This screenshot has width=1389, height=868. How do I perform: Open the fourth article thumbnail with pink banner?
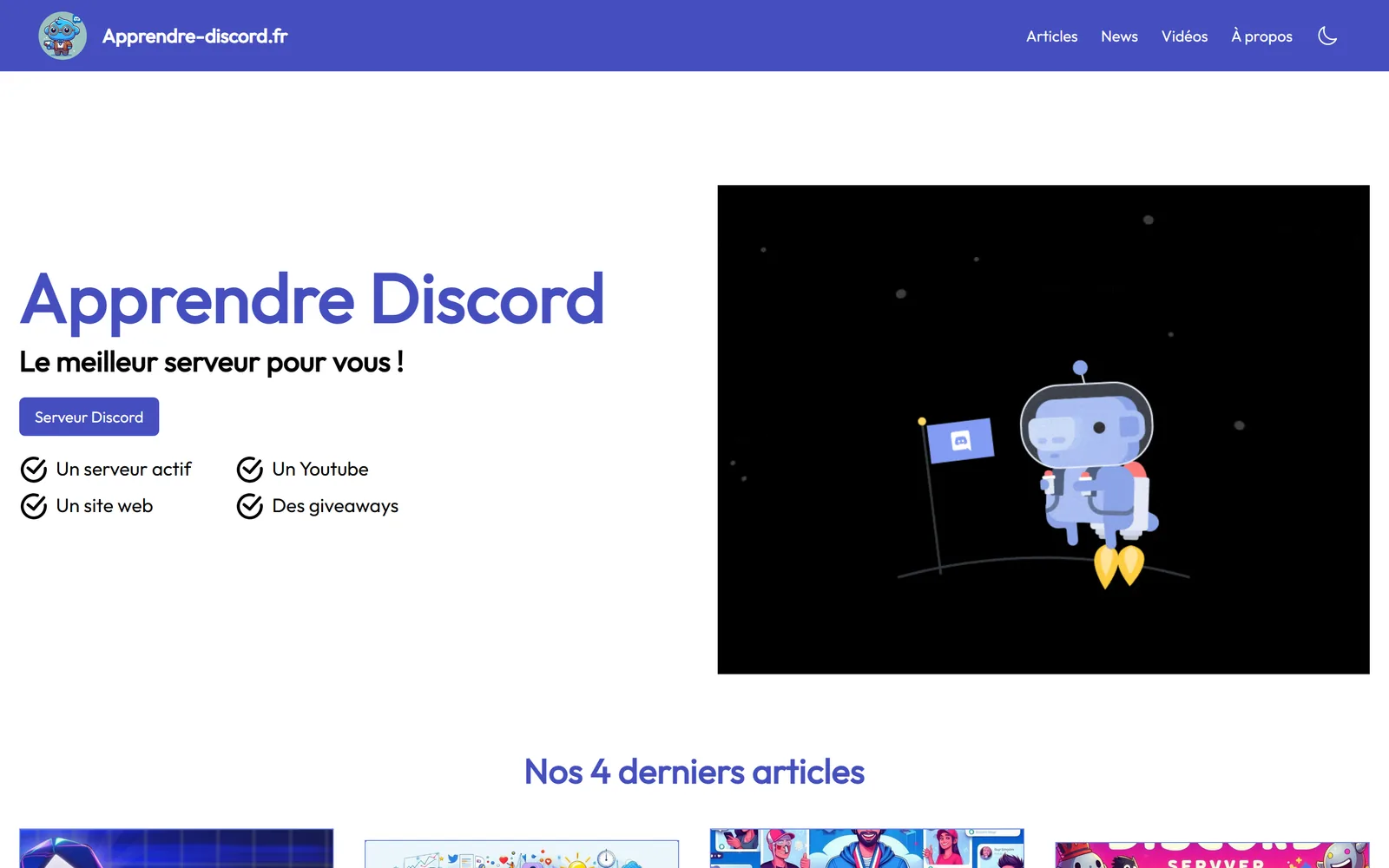point(1212,855)
